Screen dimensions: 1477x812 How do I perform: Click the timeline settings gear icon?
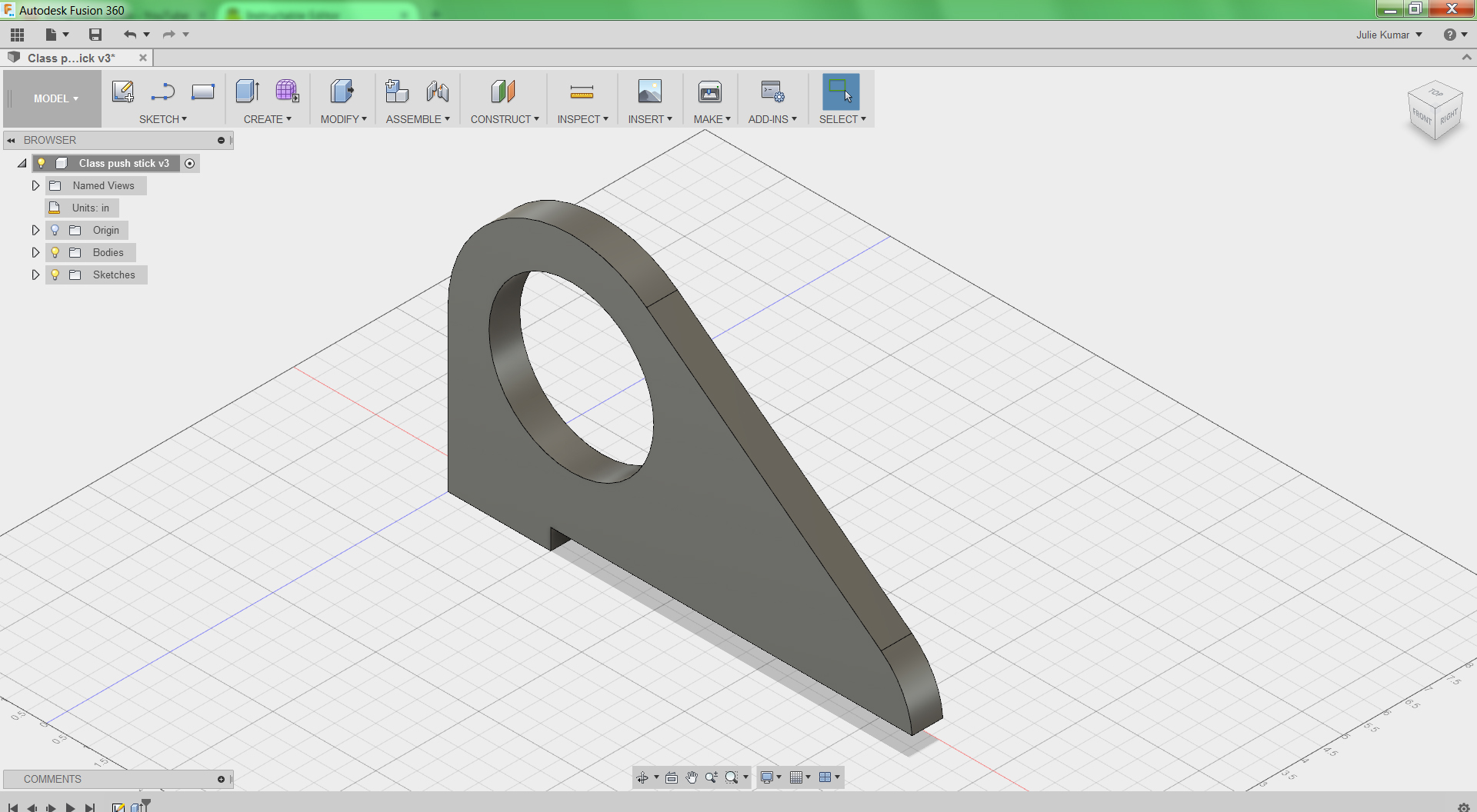pos(1463,807)
